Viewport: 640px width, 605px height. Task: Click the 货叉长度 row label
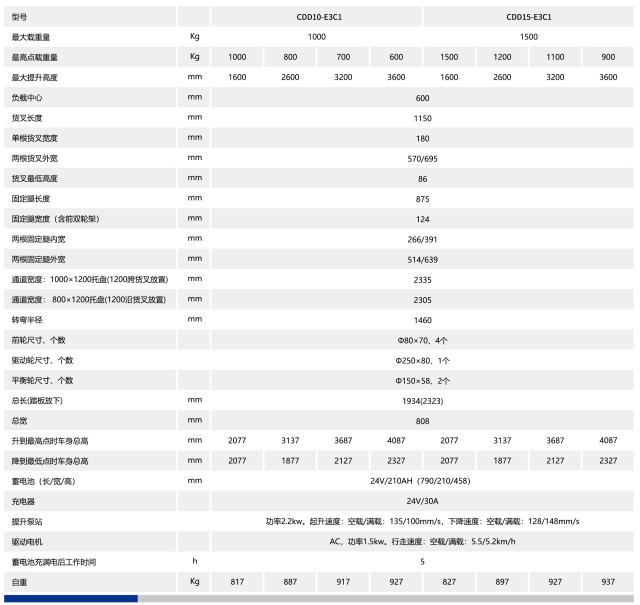pos(27,118)
